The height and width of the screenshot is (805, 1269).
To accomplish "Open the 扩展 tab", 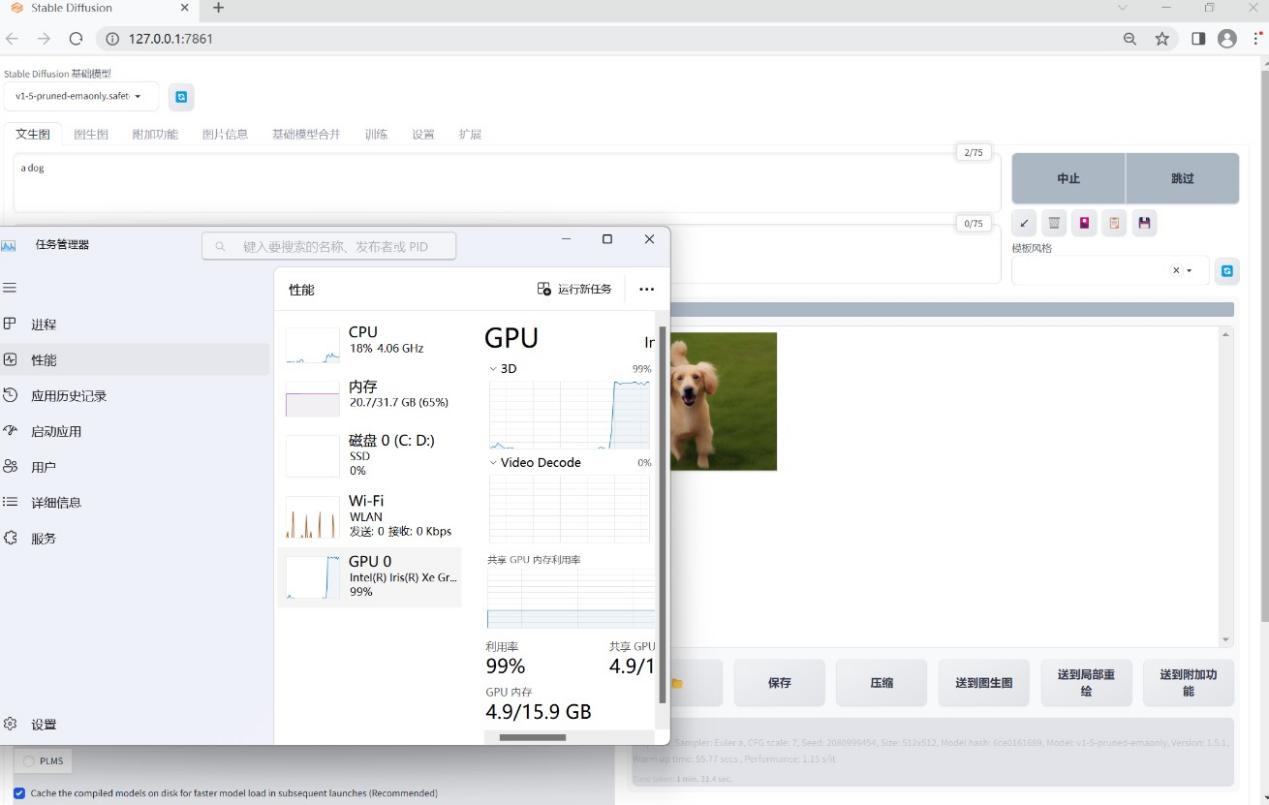I will pyautogui.click(x=468, y=133).
